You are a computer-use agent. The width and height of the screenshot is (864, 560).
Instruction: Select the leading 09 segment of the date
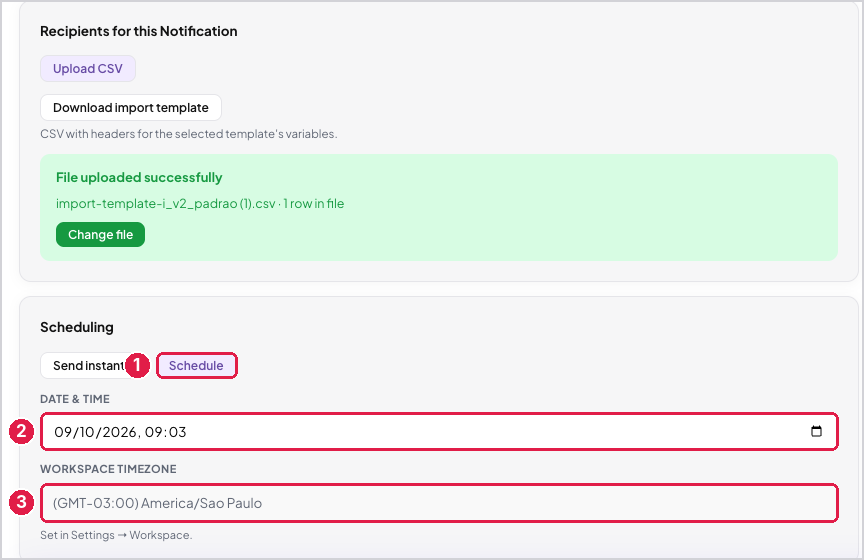pos(63,432)
